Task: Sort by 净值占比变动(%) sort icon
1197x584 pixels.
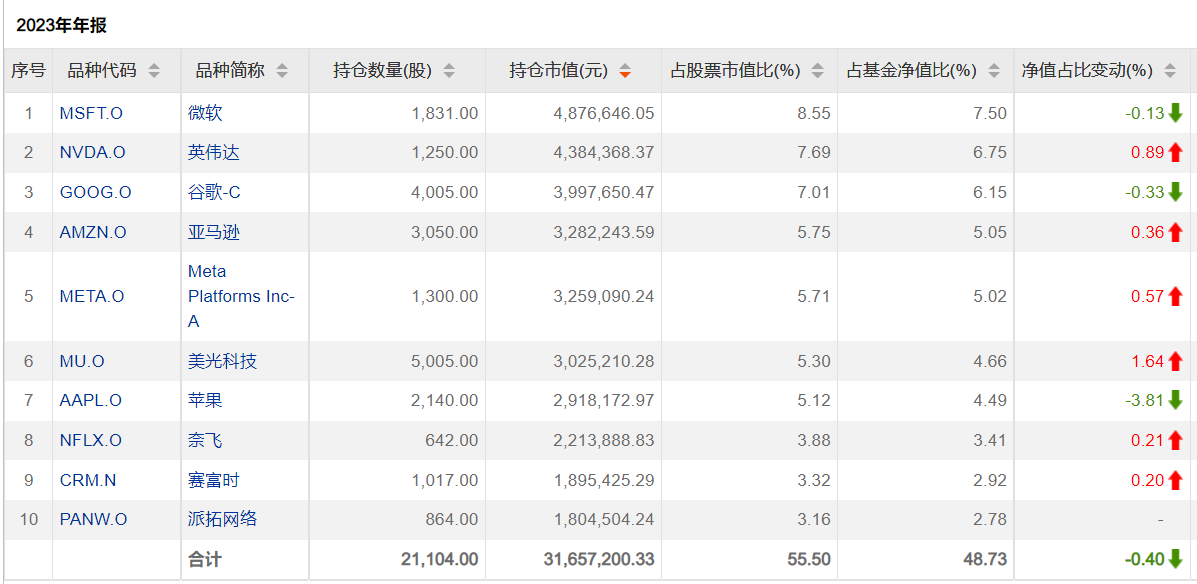Action: point(1170,71)
